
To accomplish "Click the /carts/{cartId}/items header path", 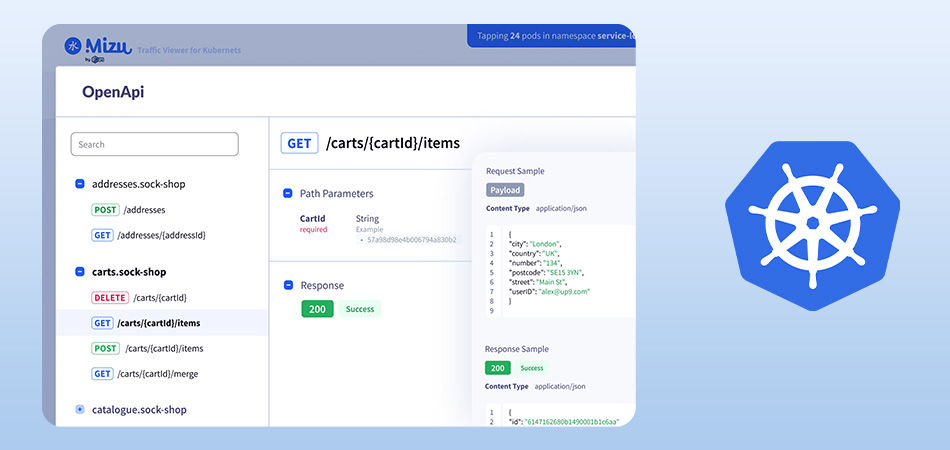I will click(x=393, y=144).
